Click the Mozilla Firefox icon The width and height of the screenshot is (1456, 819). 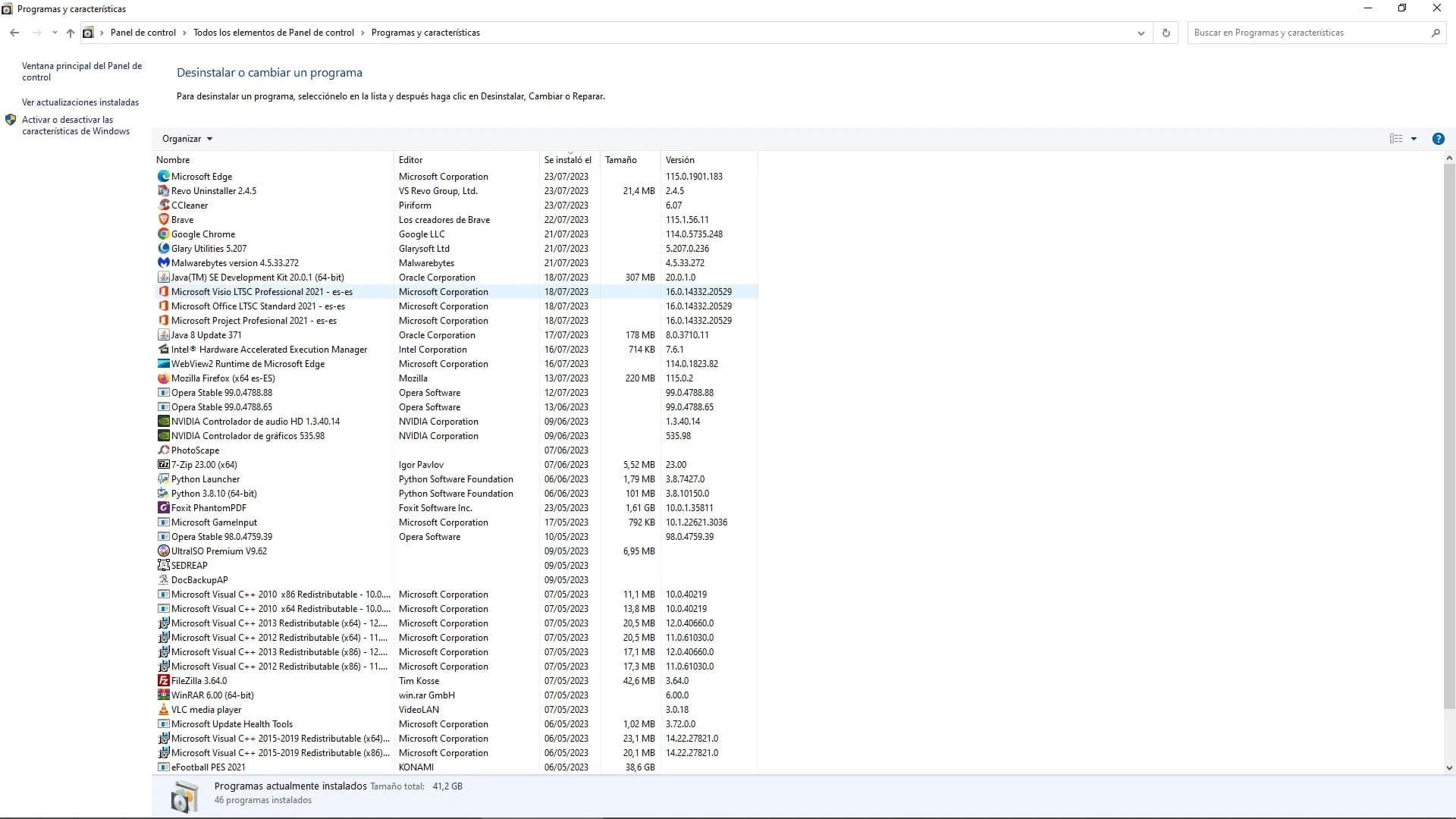163,378
